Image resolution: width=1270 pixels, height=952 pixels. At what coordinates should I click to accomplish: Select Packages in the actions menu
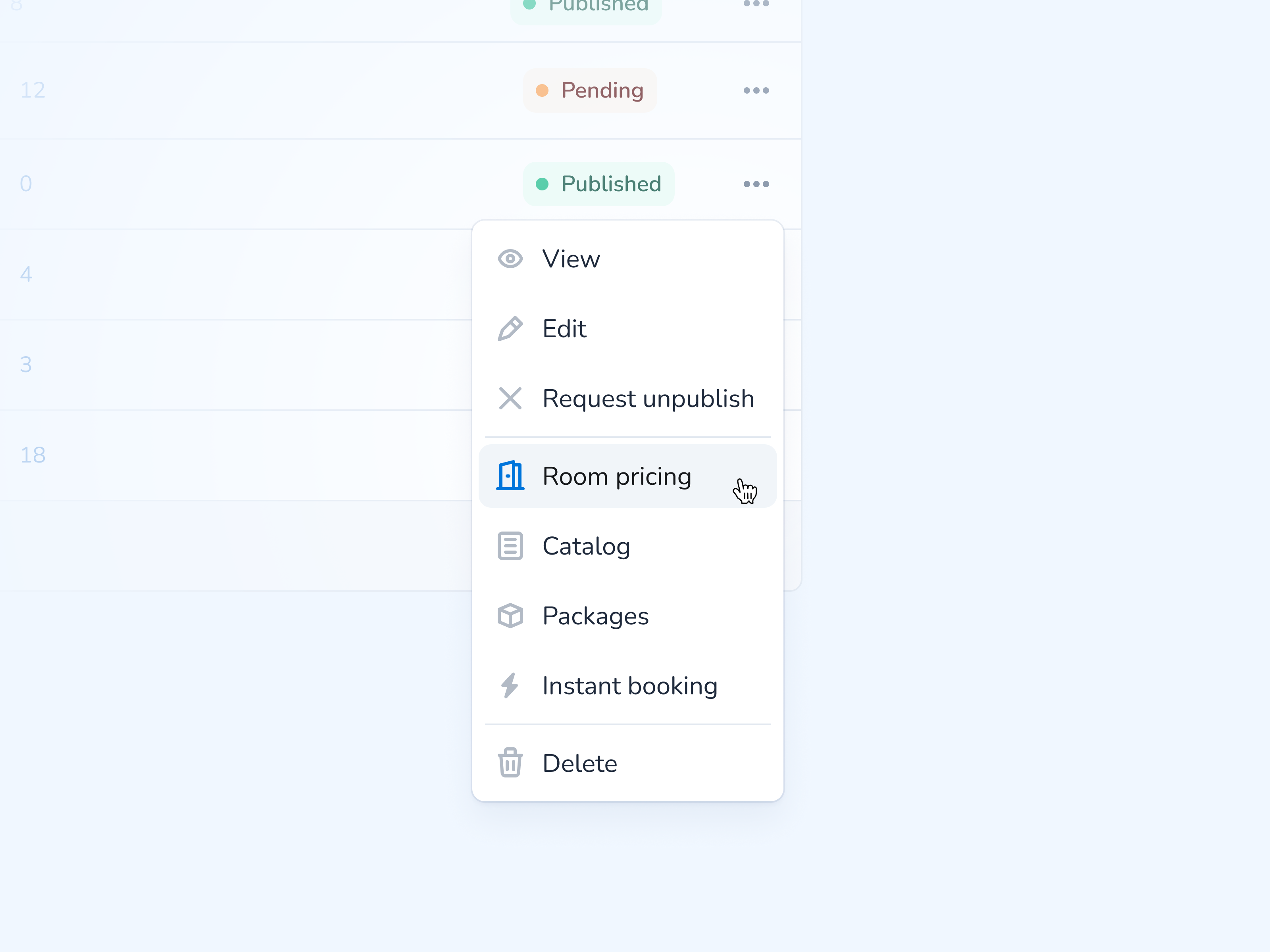pyautogui.click(x=595, y=616)
